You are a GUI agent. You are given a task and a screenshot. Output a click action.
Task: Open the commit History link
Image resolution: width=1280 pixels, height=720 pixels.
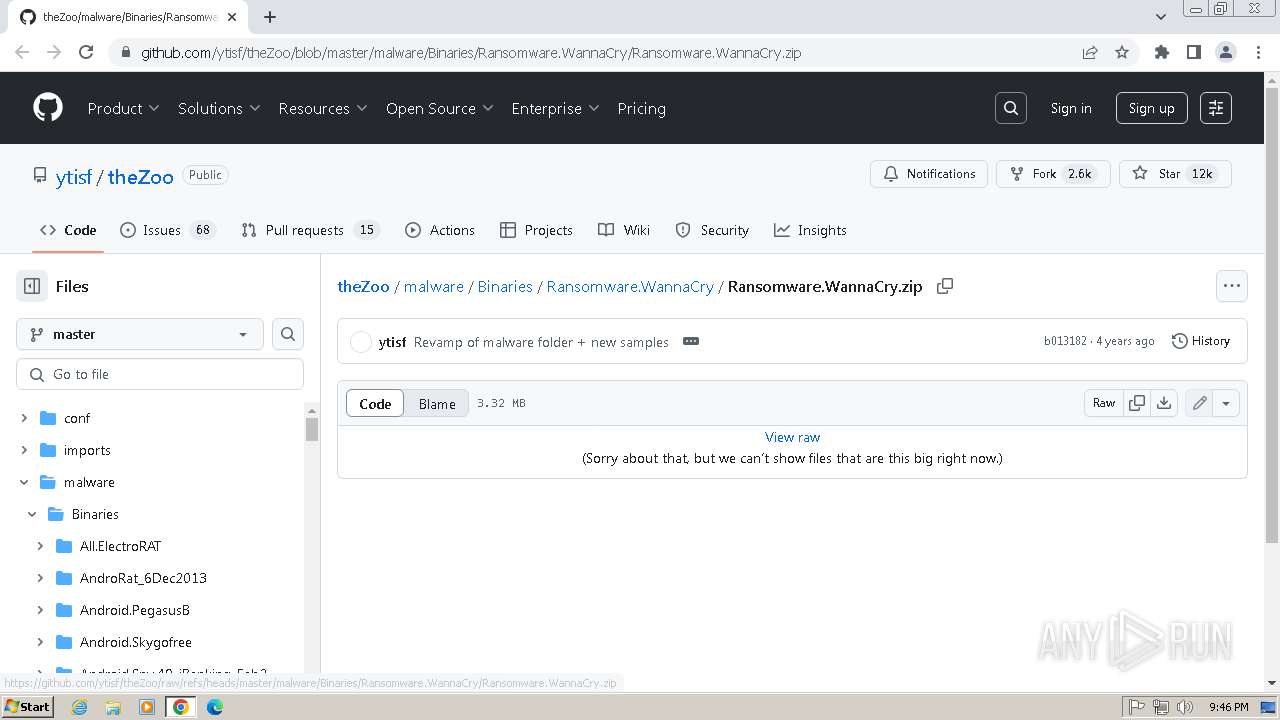[x=1201, y=341]
